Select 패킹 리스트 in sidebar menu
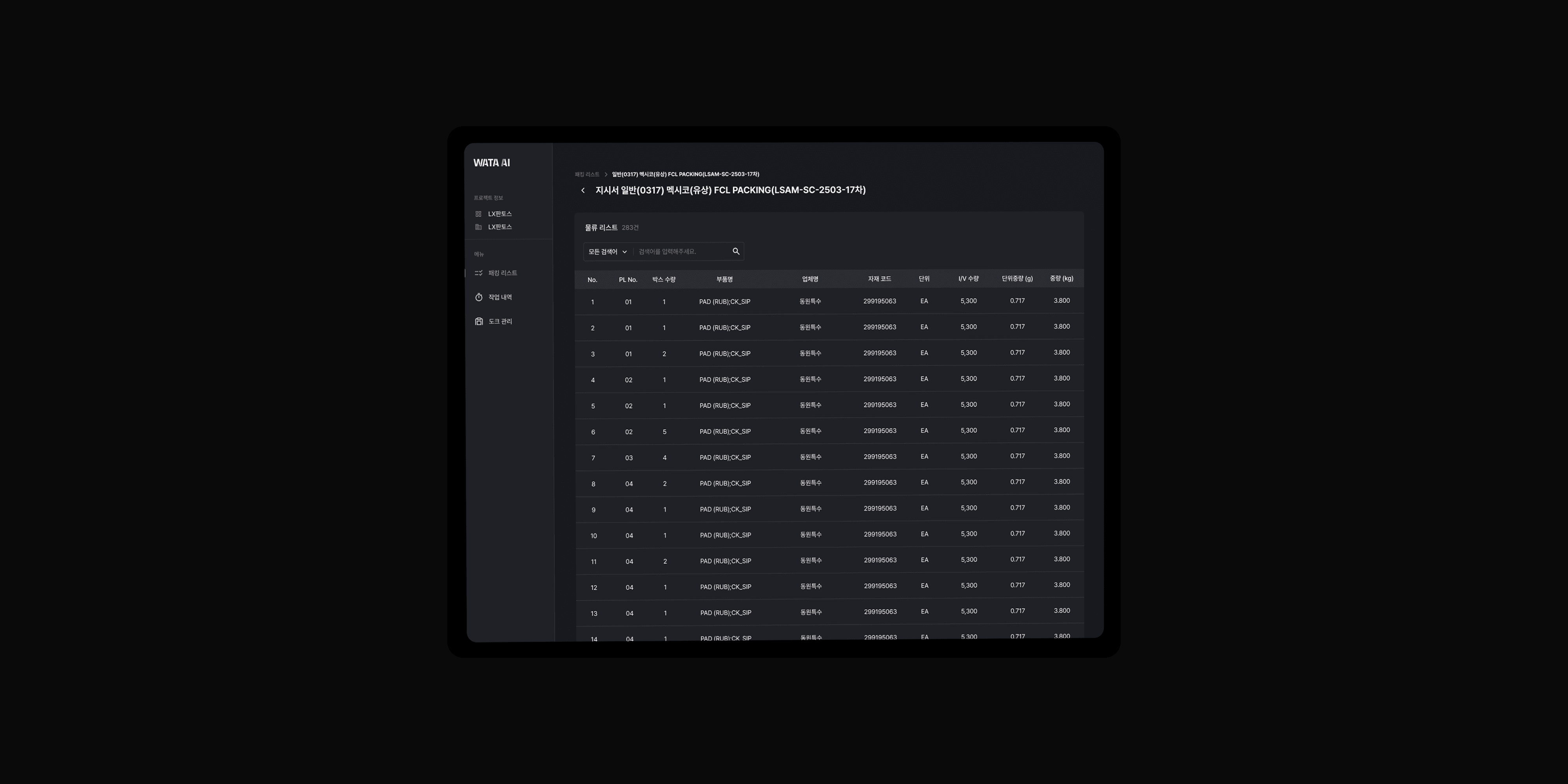The width and height of the screenshot is (1568, 784). [502, 273]
